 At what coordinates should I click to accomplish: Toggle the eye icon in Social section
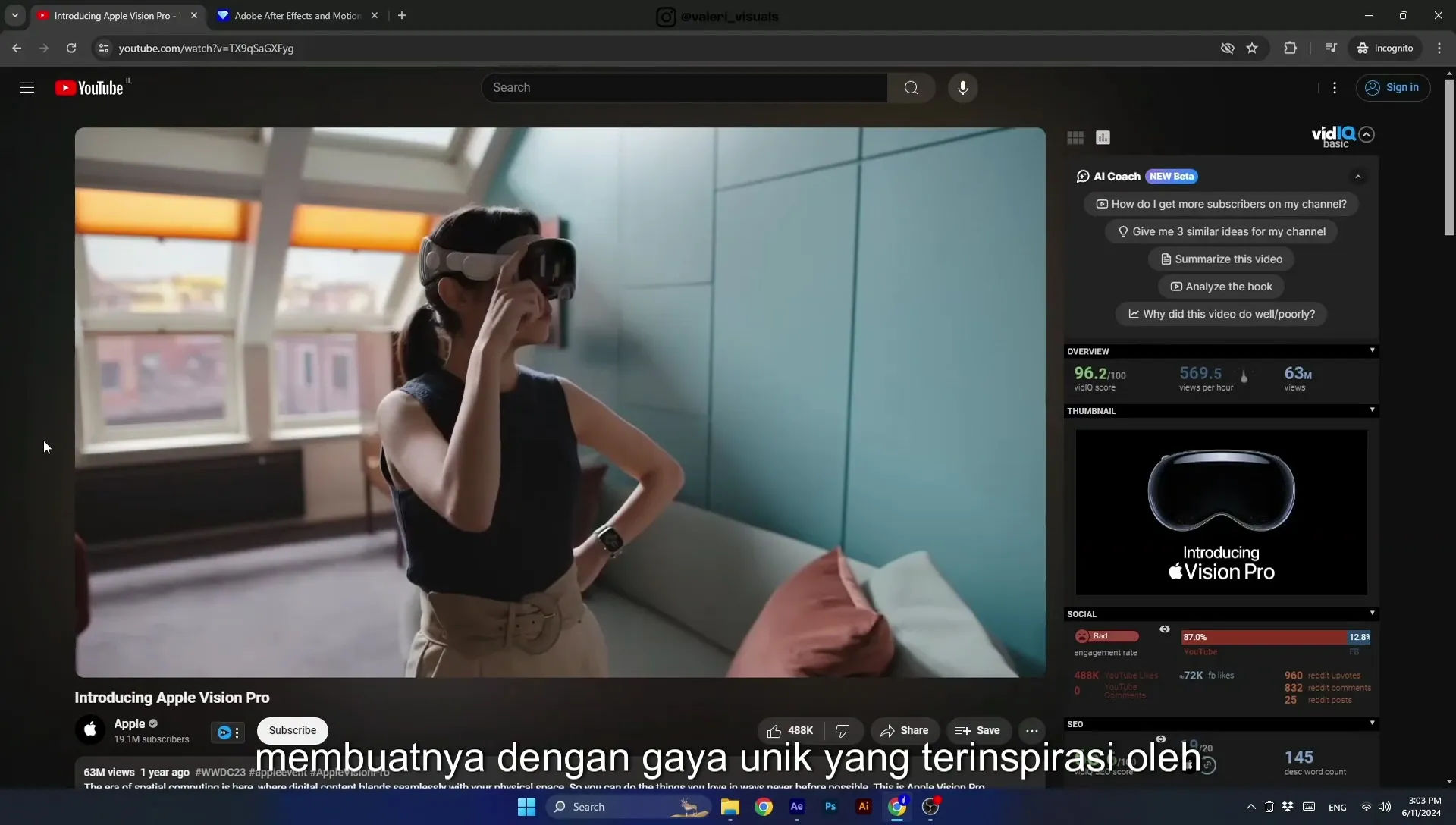coord(1165,629)
